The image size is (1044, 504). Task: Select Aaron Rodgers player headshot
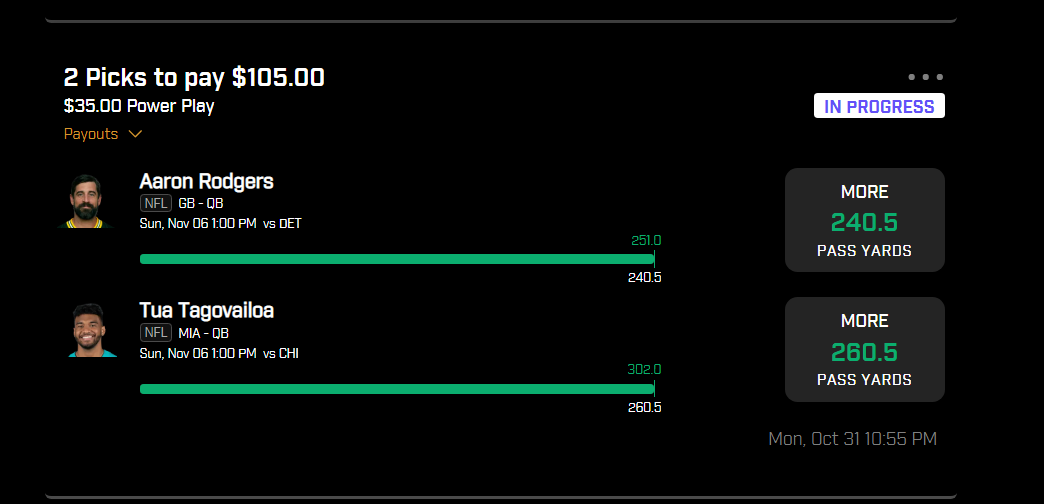tap(85, 201)
